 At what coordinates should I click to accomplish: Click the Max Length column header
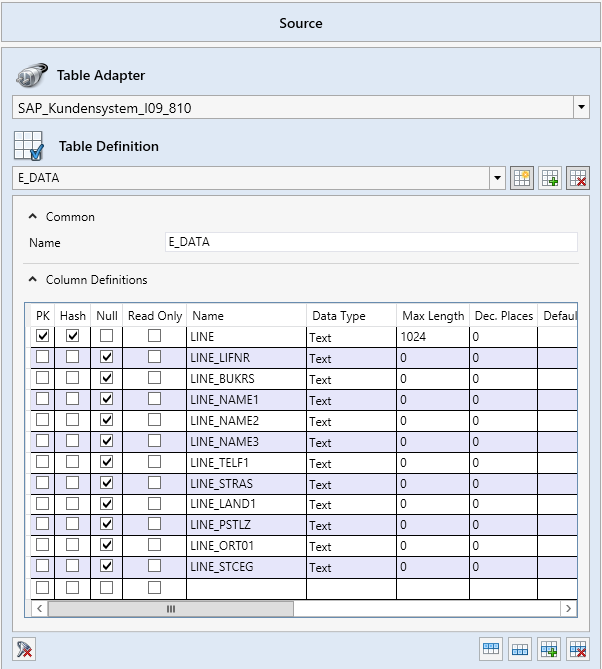click(432, 316)
